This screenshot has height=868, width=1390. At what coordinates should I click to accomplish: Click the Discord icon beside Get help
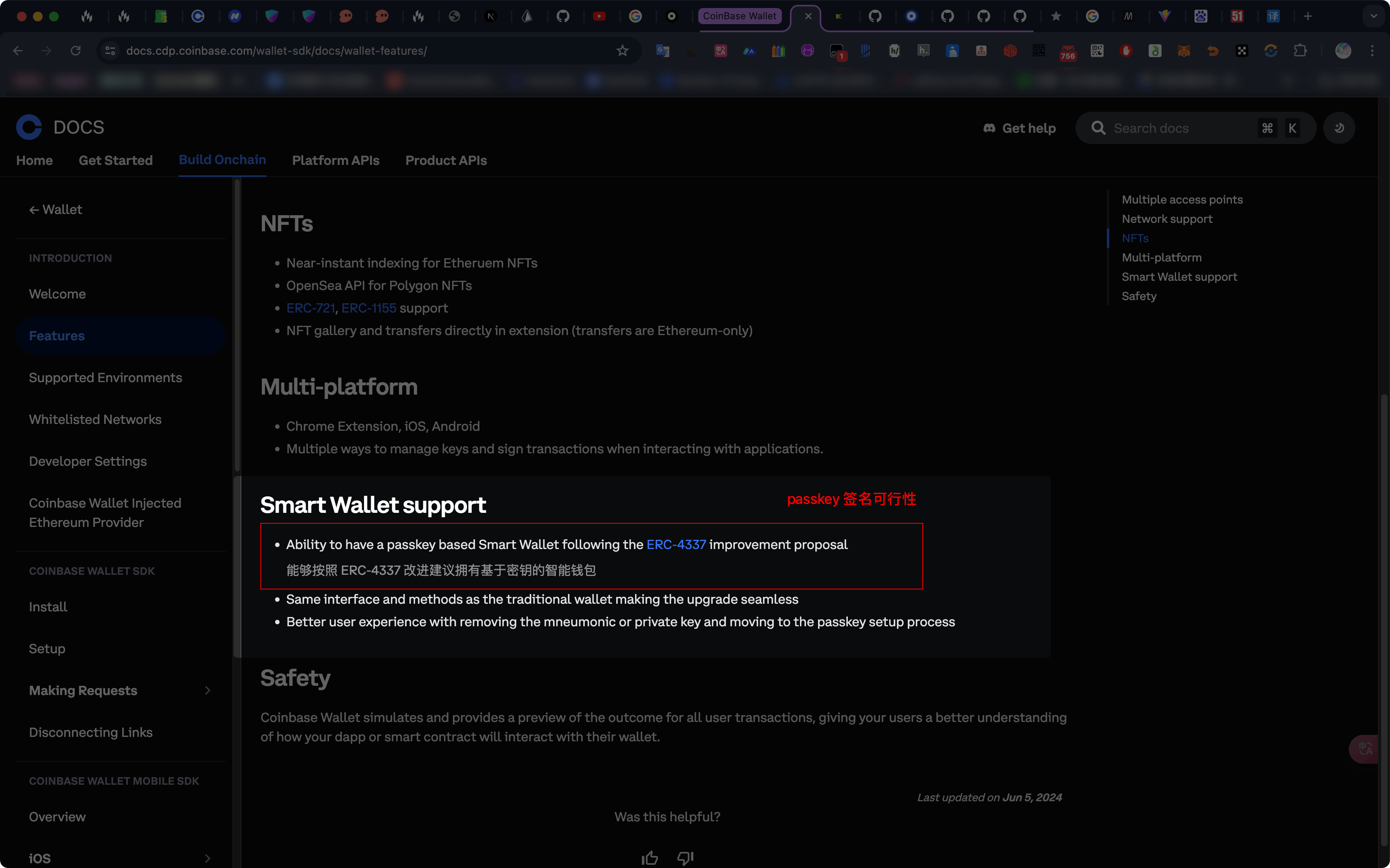point(989,128)
